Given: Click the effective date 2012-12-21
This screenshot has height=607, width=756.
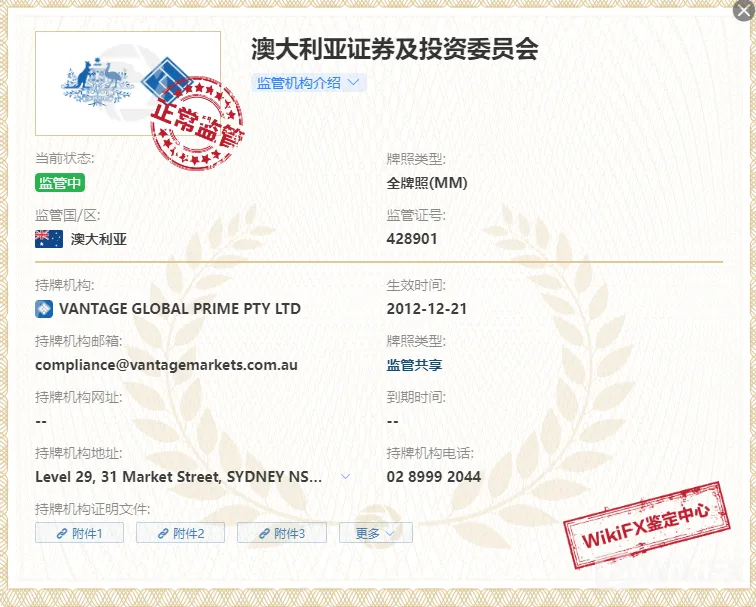Looking at the screenshot, I should click(427, 309).
